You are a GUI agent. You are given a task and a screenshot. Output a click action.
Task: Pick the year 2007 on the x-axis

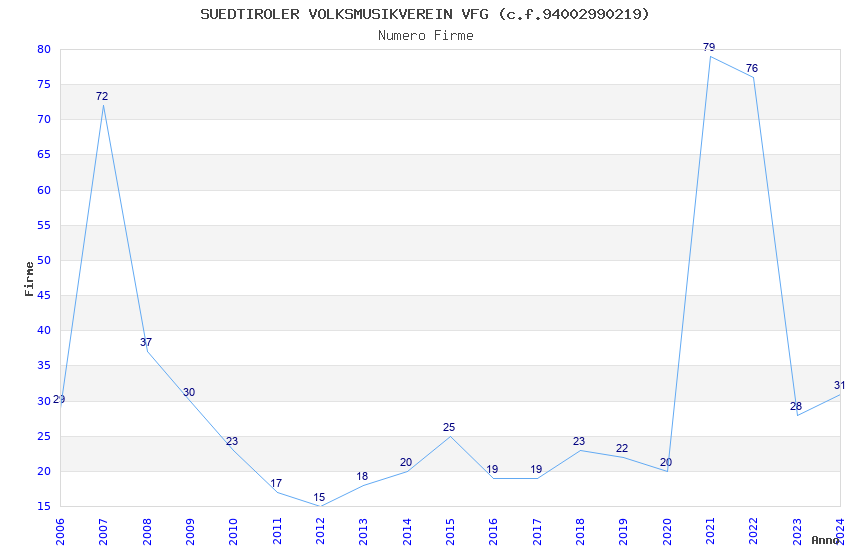[x=103, y=532]
